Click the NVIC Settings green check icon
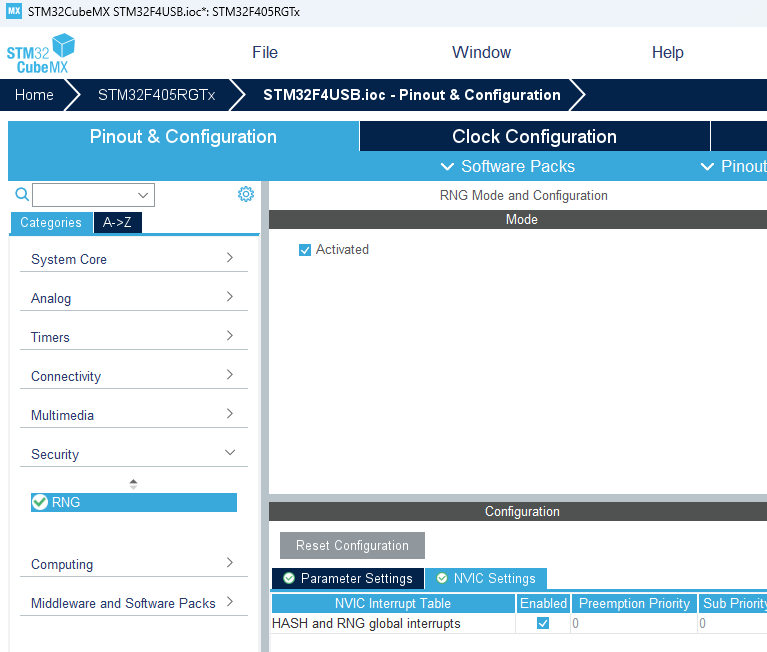 click(x=442, y=578)
